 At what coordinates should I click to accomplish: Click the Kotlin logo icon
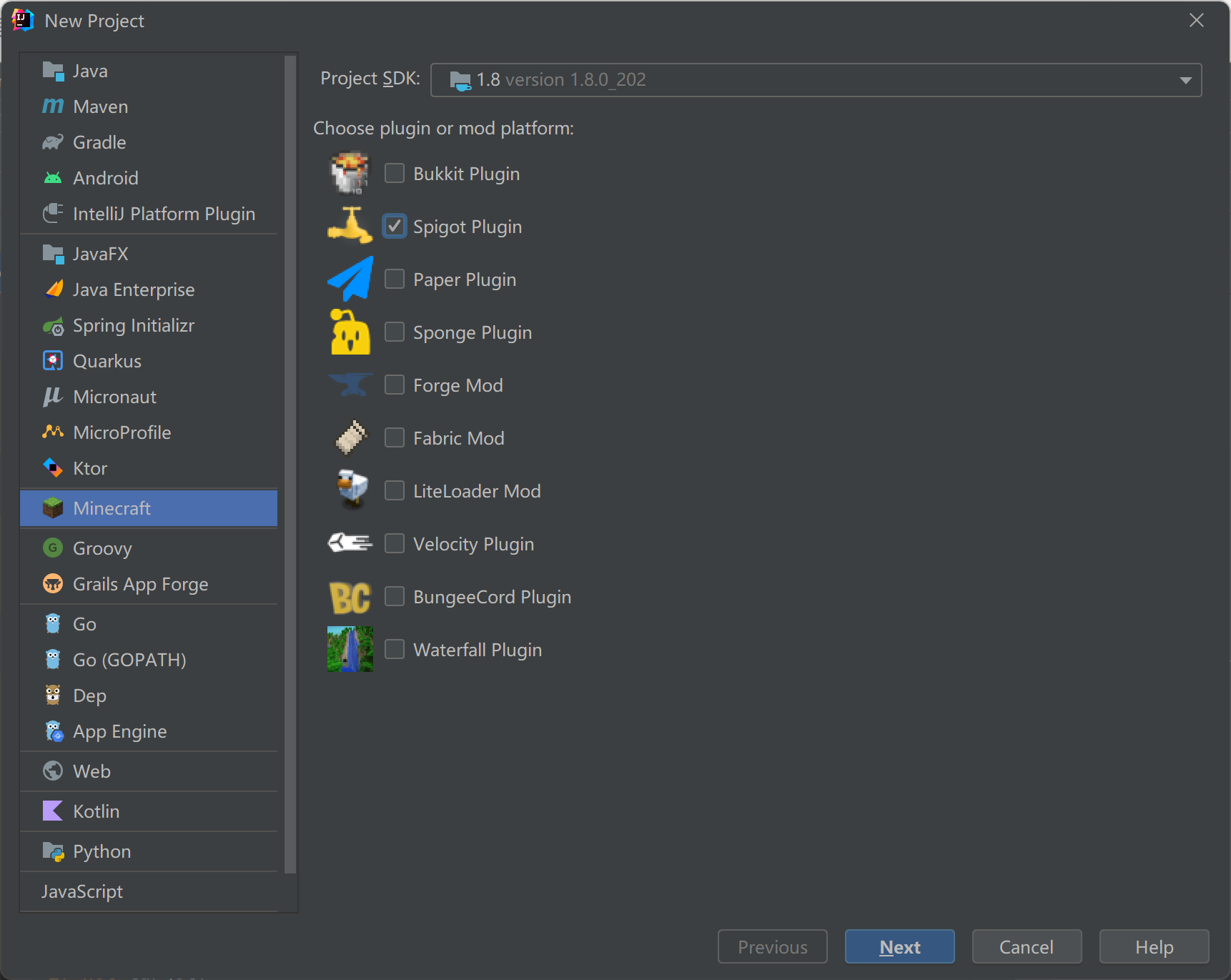(53, 811)
